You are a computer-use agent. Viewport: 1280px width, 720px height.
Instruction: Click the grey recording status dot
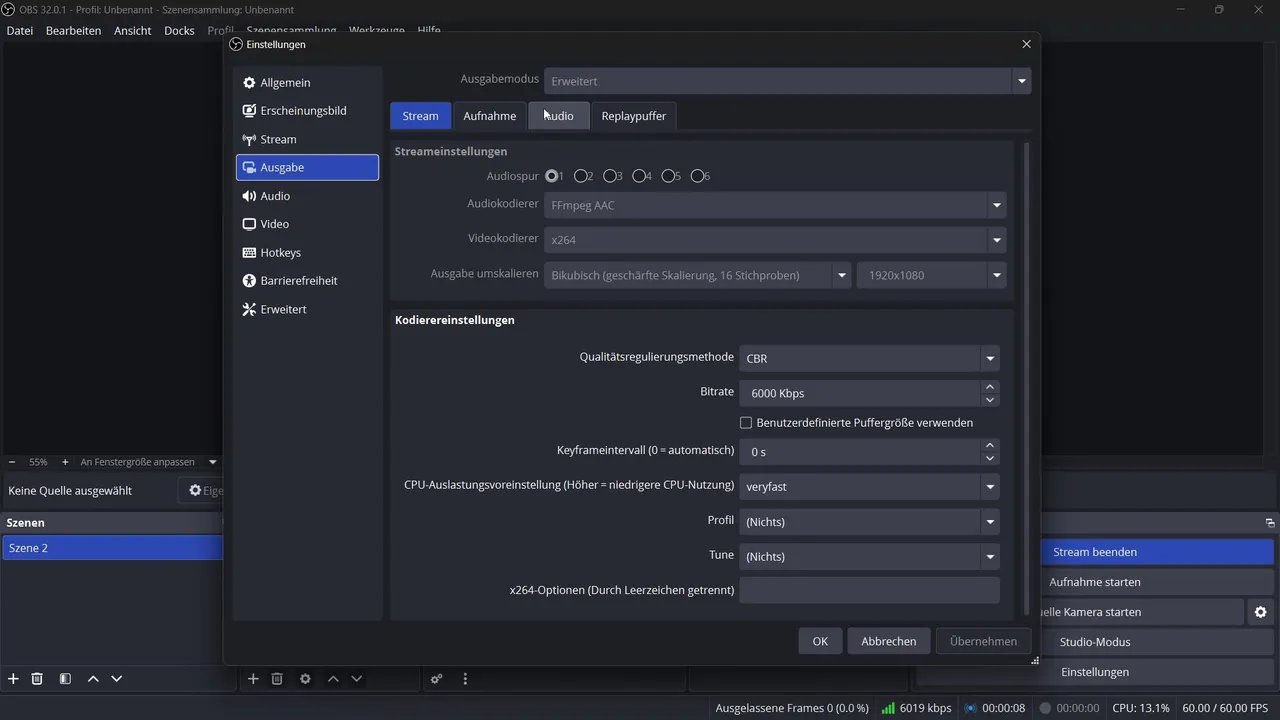[1045, 708]
